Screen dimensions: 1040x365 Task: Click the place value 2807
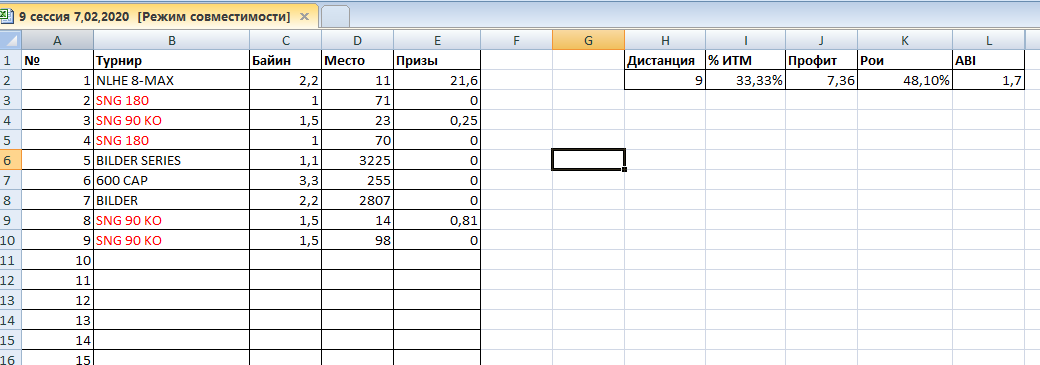pos(358,200)
